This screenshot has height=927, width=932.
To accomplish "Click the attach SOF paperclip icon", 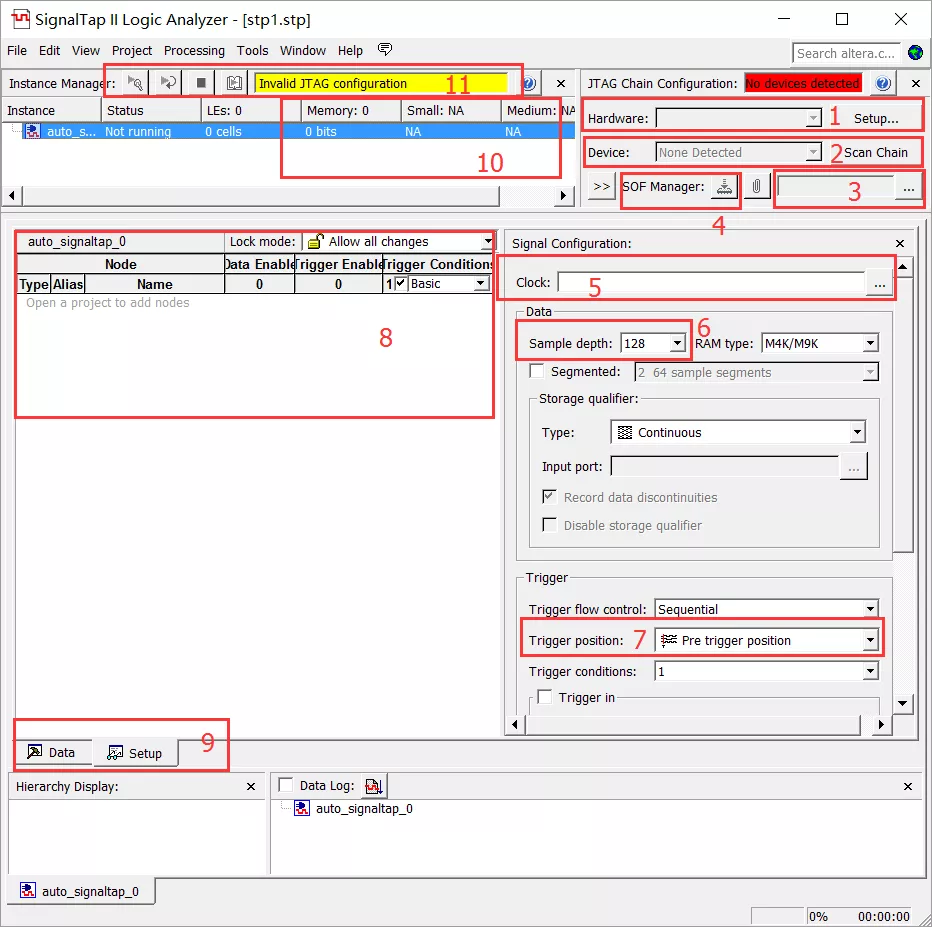I will coord(757,187).
